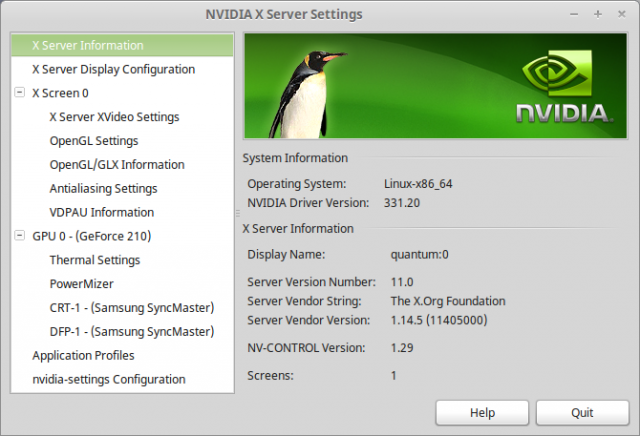The image size is (640, 436).
Task: Click the Help button
Action: tap(482, 412)
